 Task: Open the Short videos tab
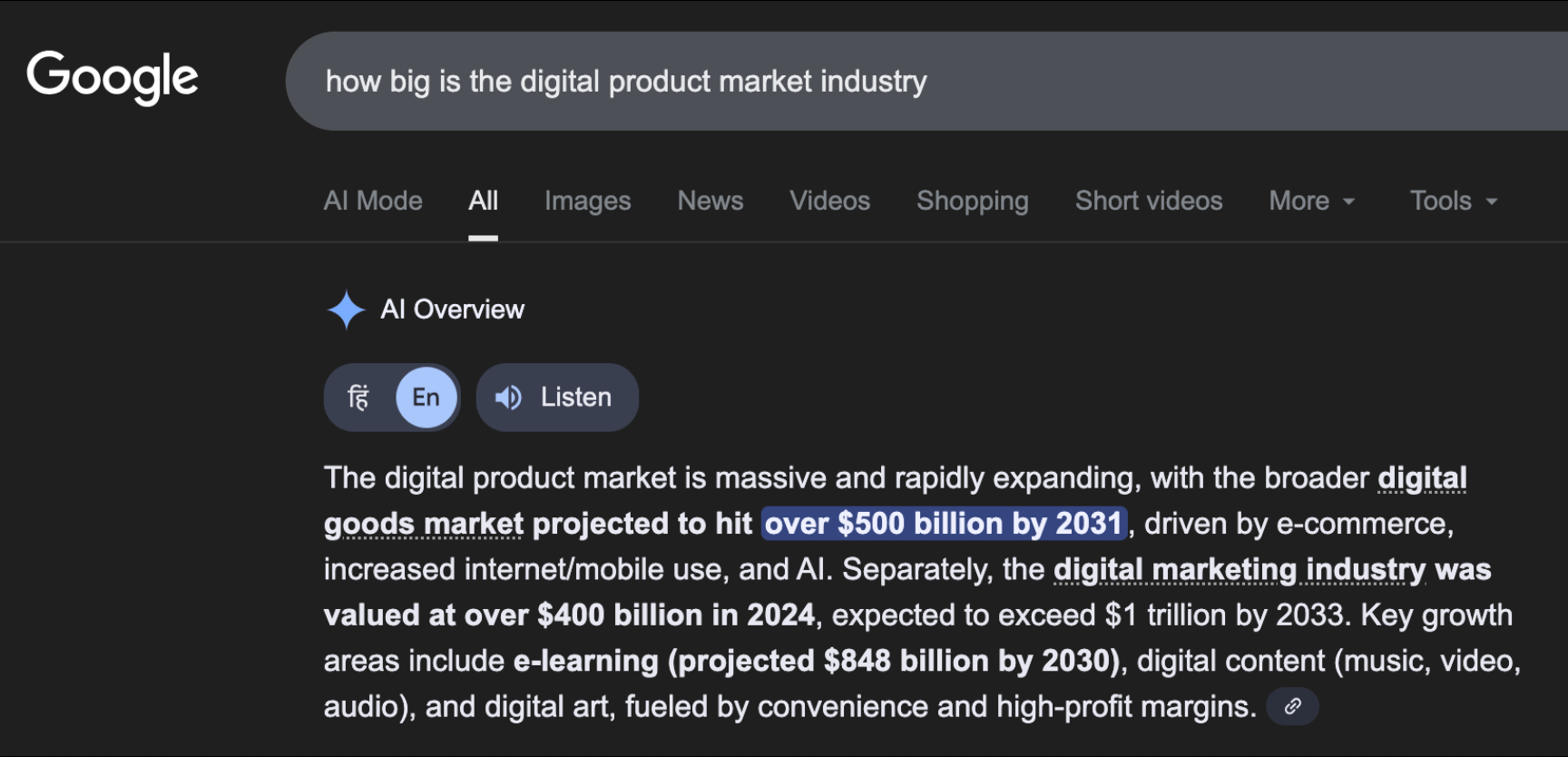click(1149, 201)
